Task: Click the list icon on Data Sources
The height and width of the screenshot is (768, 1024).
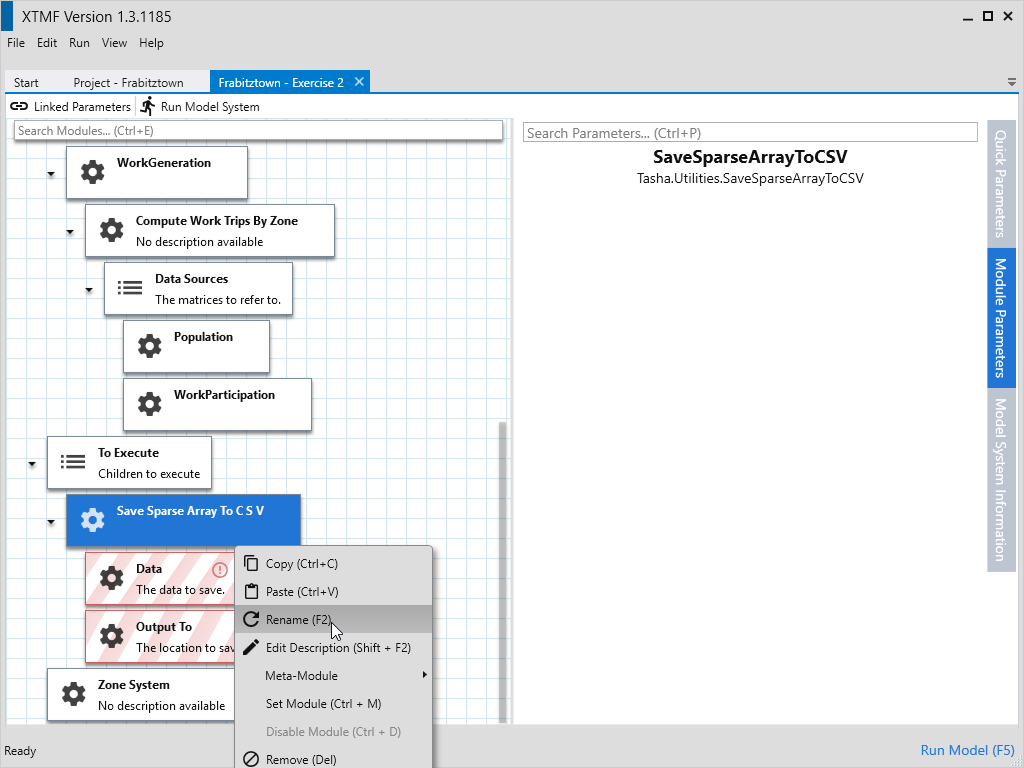Action: tap(130, 288)
